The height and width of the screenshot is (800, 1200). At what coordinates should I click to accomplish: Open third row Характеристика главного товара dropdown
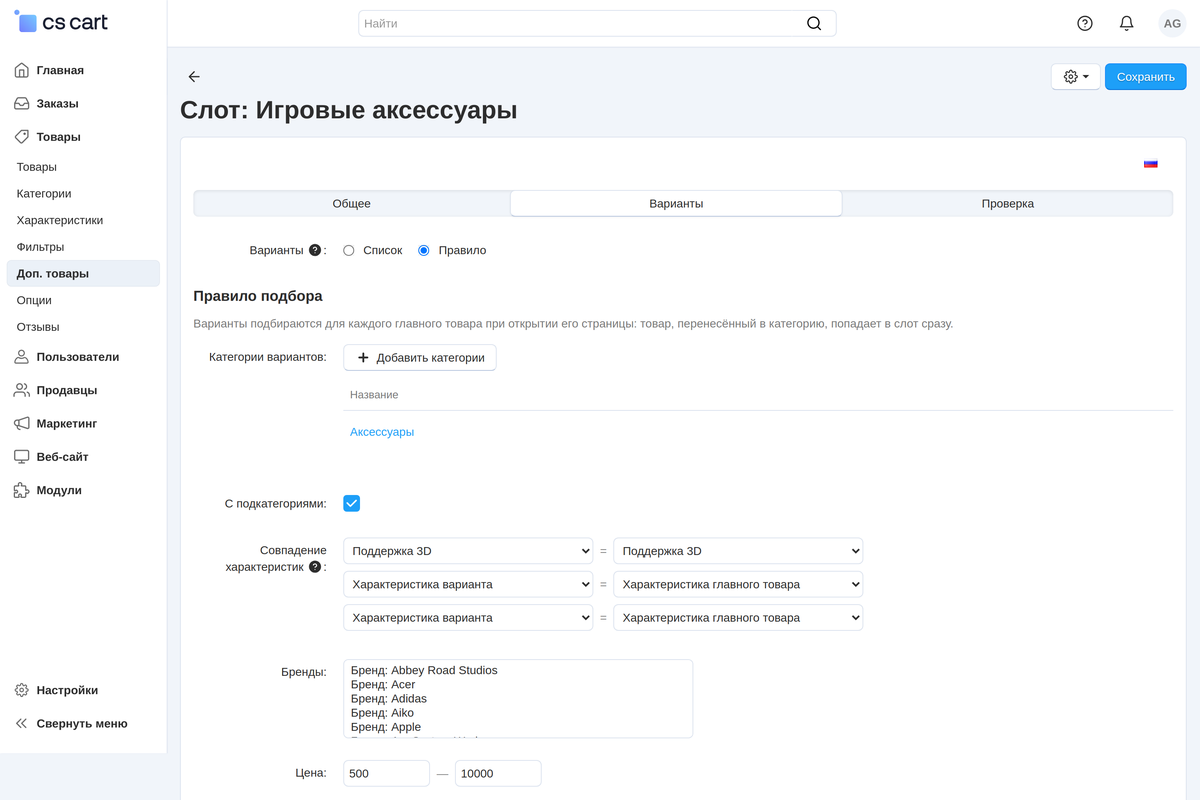[738, 618]
